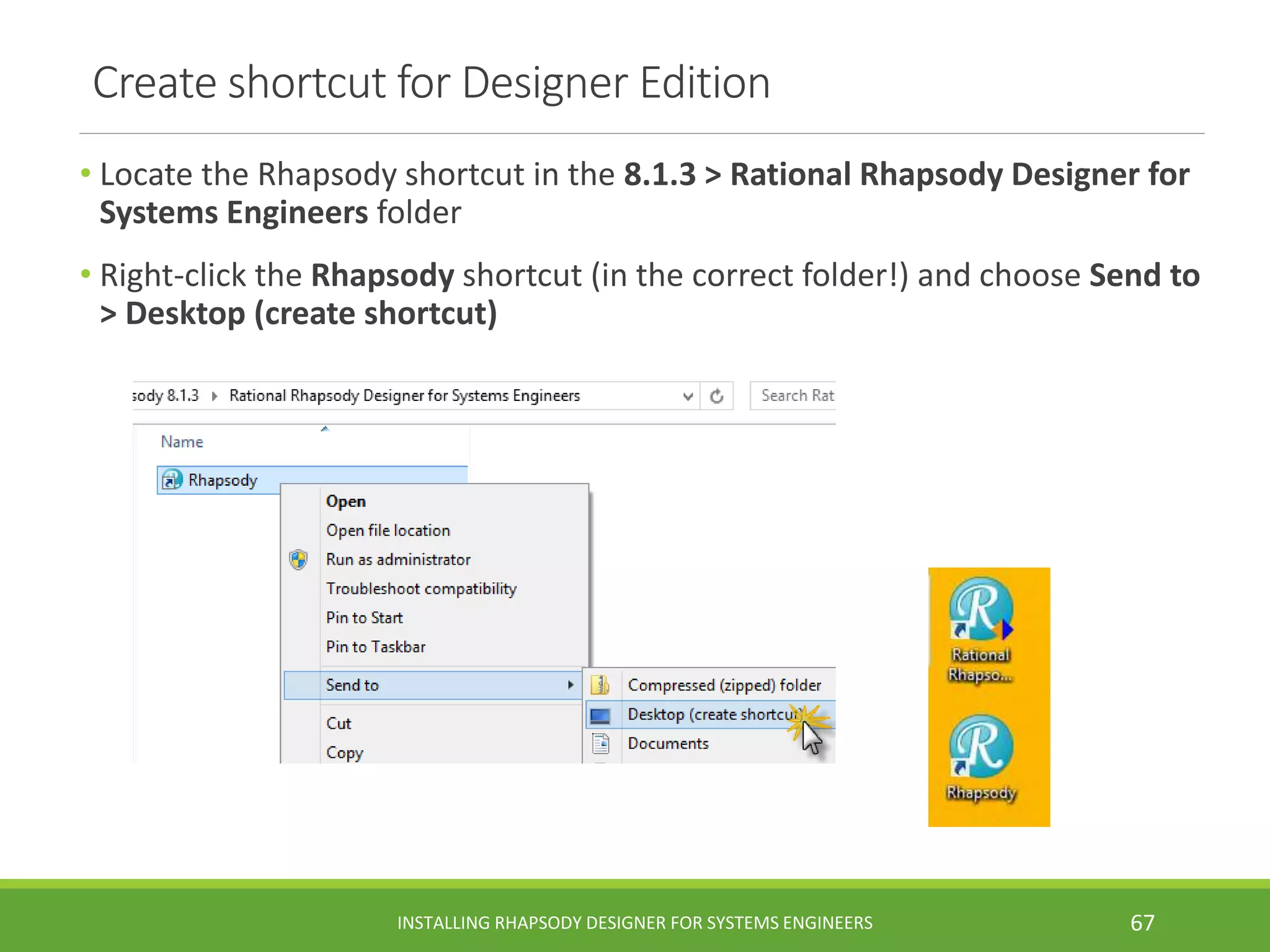This screenshot has width=1270, height=952.
Task: Choose Open from the context menu
Action: click(345, 501)
